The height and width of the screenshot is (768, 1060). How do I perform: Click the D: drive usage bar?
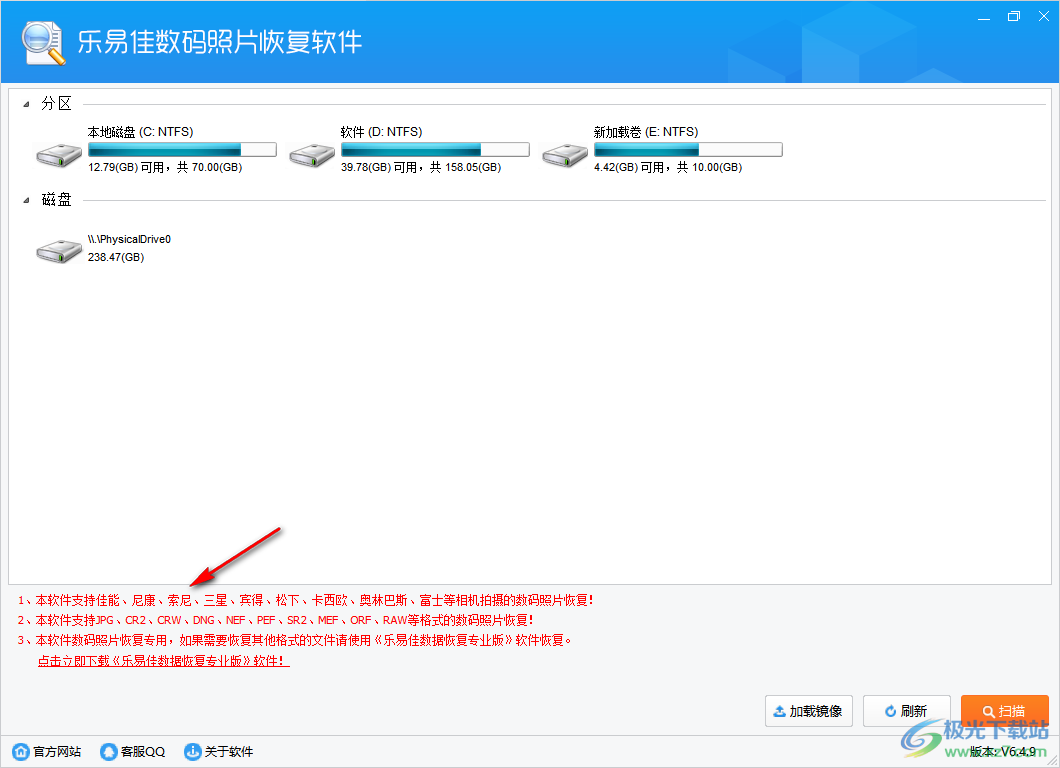(435, 149)
